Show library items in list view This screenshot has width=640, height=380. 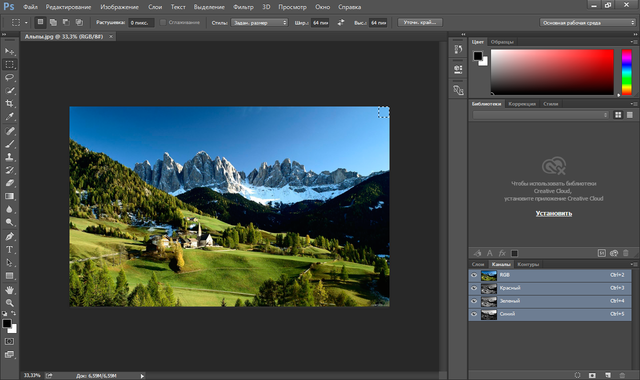(630, 115)
